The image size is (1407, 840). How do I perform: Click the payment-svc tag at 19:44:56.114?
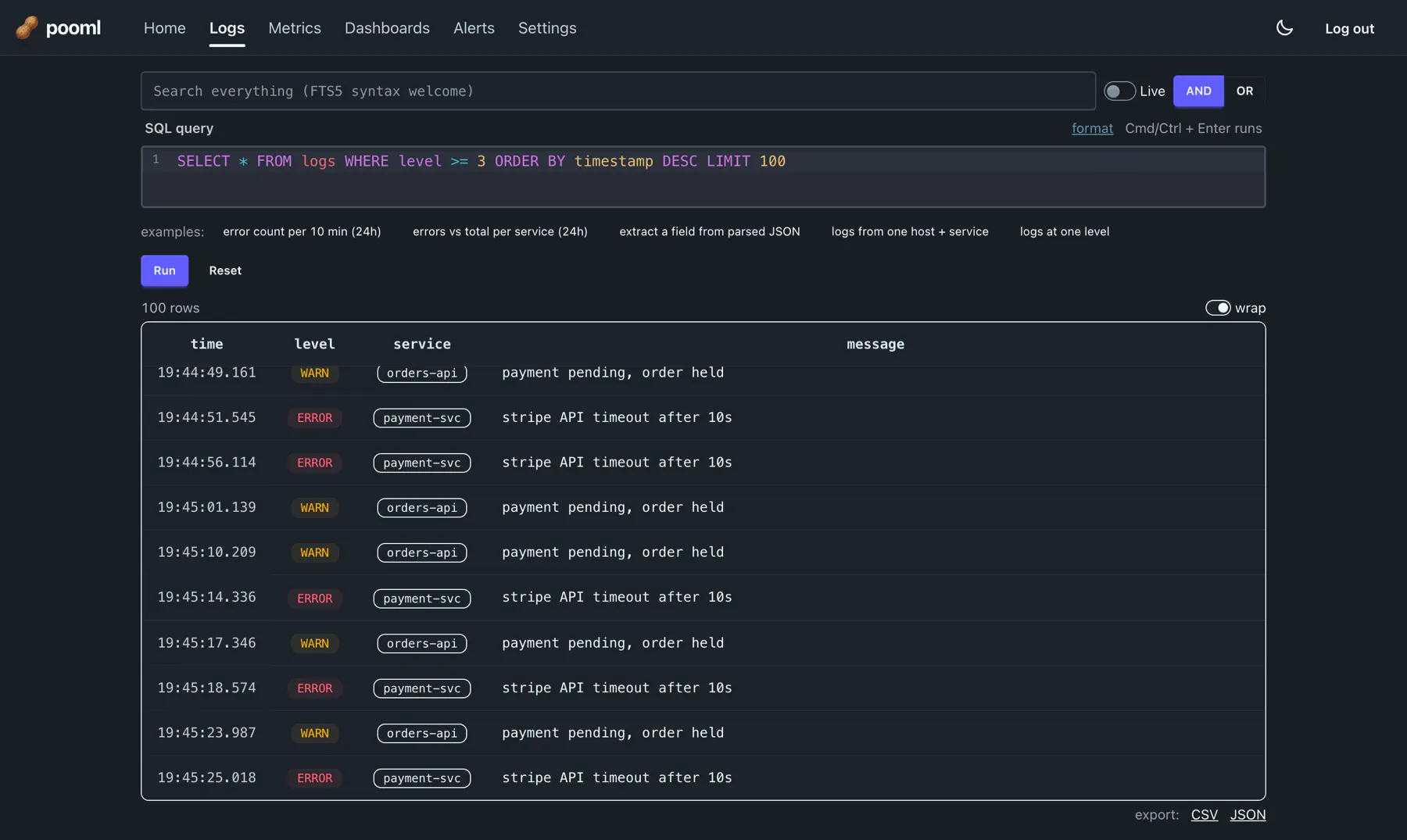point(422,463)
